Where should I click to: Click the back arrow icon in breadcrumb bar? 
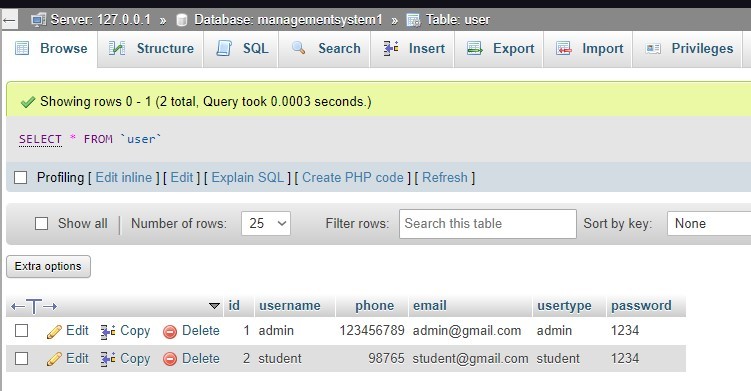[x=9, y=20]
